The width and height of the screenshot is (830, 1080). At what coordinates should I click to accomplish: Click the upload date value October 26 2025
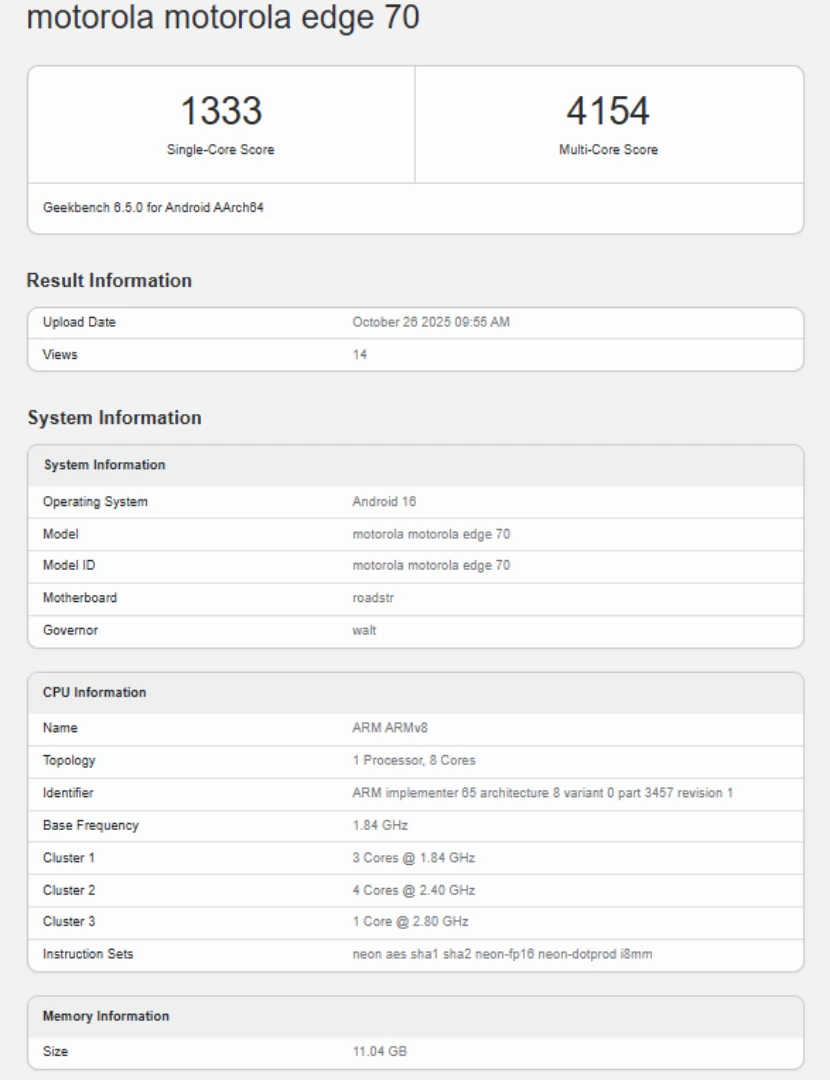click(x=432, y=322)
